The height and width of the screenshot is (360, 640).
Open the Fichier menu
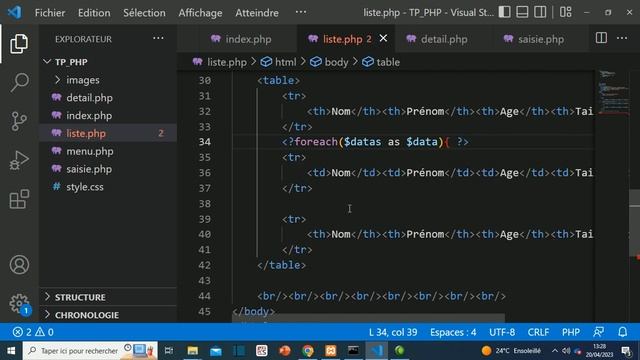pyautogui.click(x=50, y=13)
